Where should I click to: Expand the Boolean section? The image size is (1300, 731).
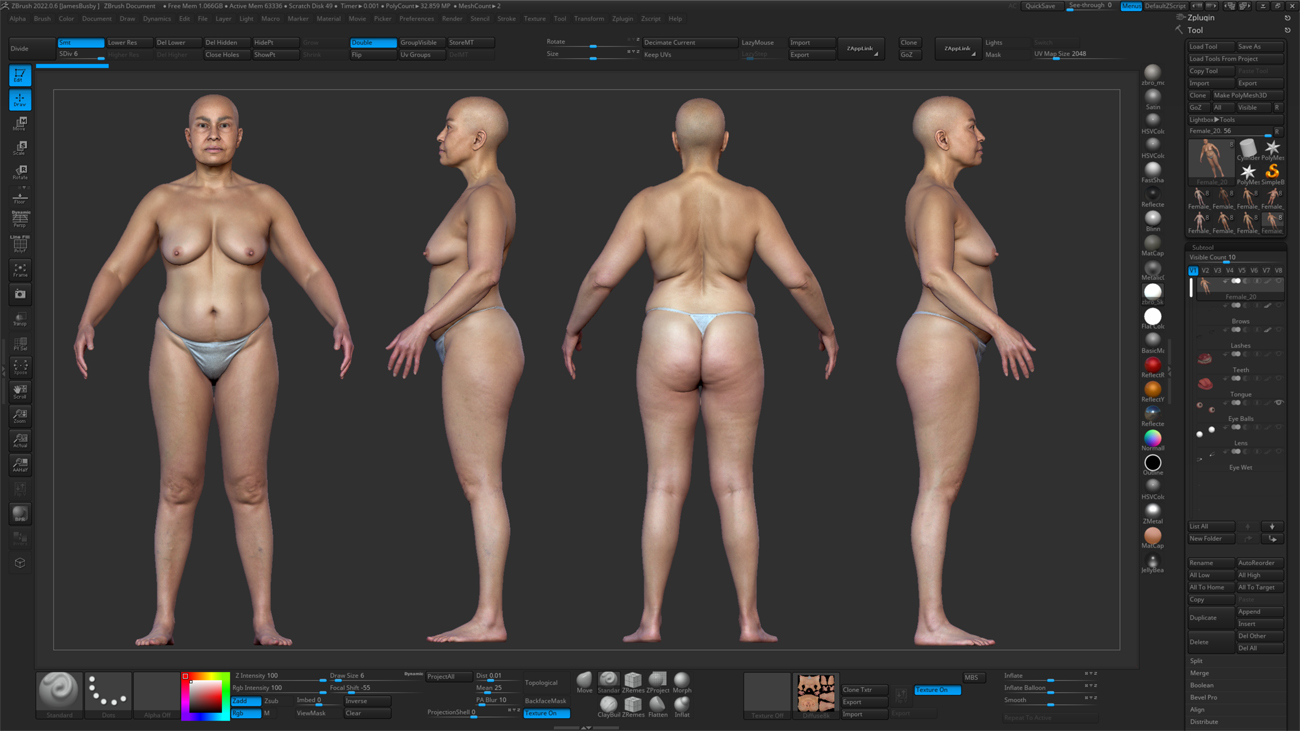[1202, 685]
